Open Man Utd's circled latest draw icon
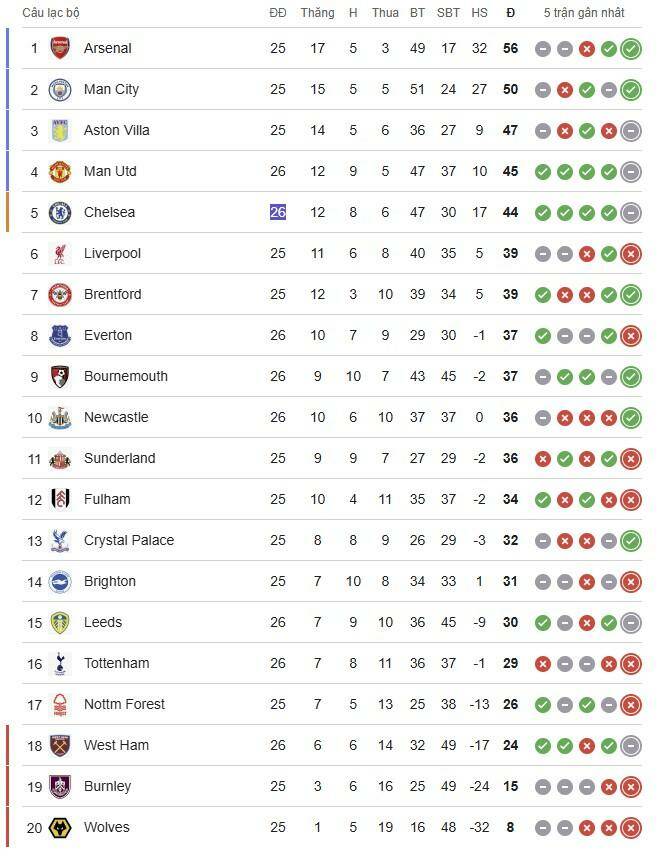Viewport: 665px width, 859px height. click(x=630, y=171)
